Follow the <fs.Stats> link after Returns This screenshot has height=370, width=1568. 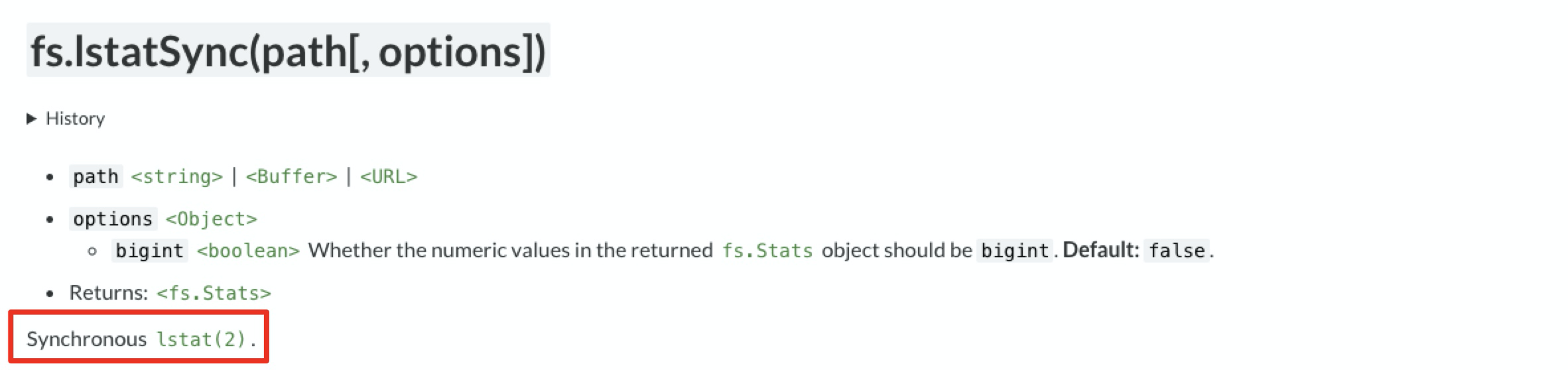(x=214, y=293)
